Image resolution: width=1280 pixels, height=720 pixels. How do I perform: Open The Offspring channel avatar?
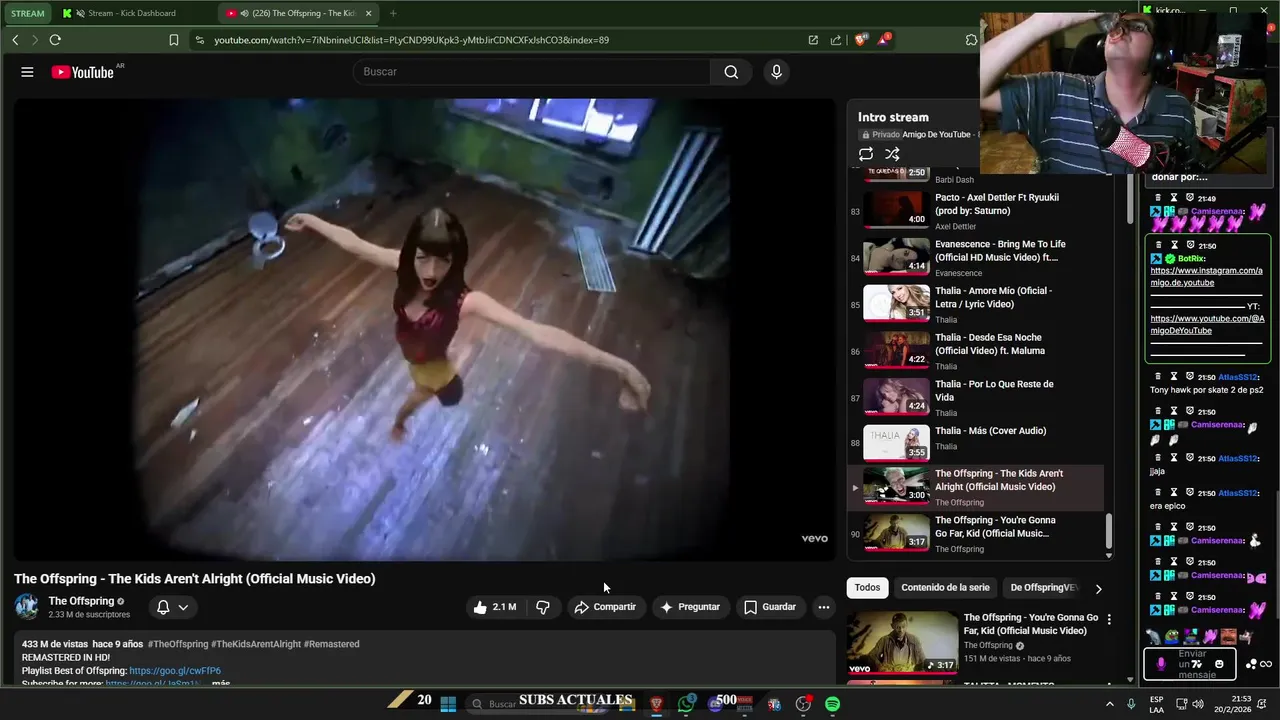[27, 607]
